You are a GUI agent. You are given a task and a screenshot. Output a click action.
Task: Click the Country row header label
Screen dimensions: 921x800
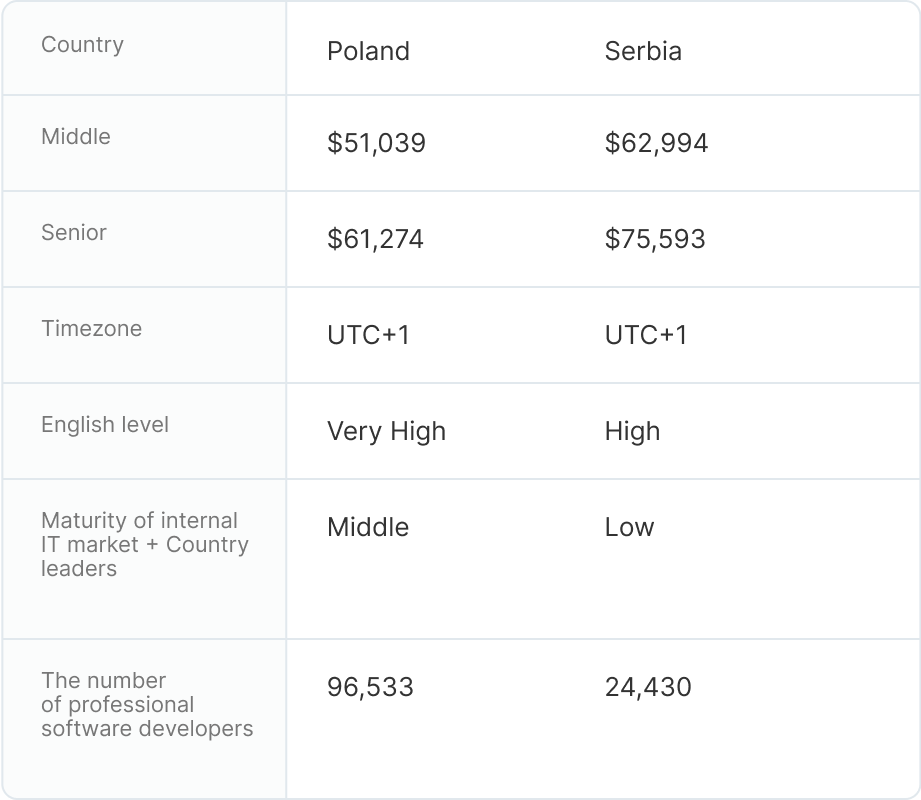(82, 45)
